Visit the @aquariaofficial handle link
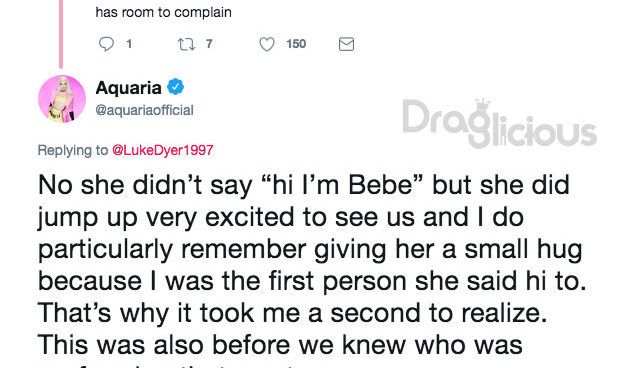The height and width of the screenshot is (368, 636). (x=144, y=110)
